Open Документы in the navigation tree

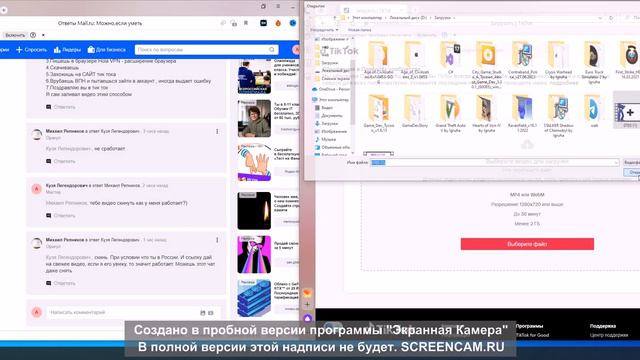[329, 116]
